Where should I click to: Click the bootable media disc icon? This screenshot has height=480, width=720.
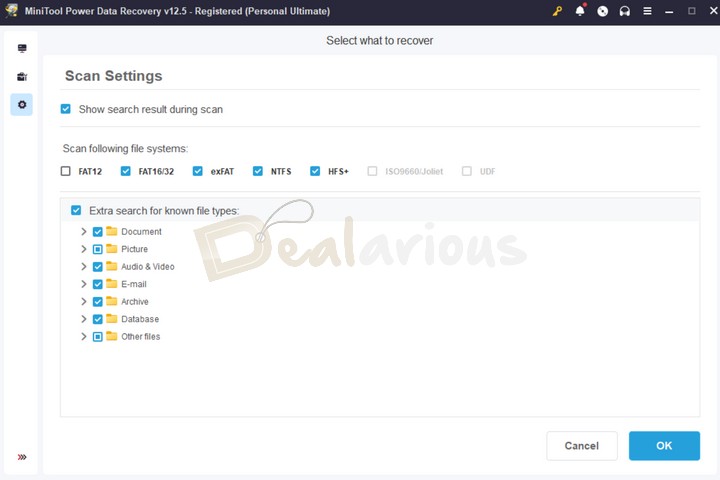click(602, 11)
